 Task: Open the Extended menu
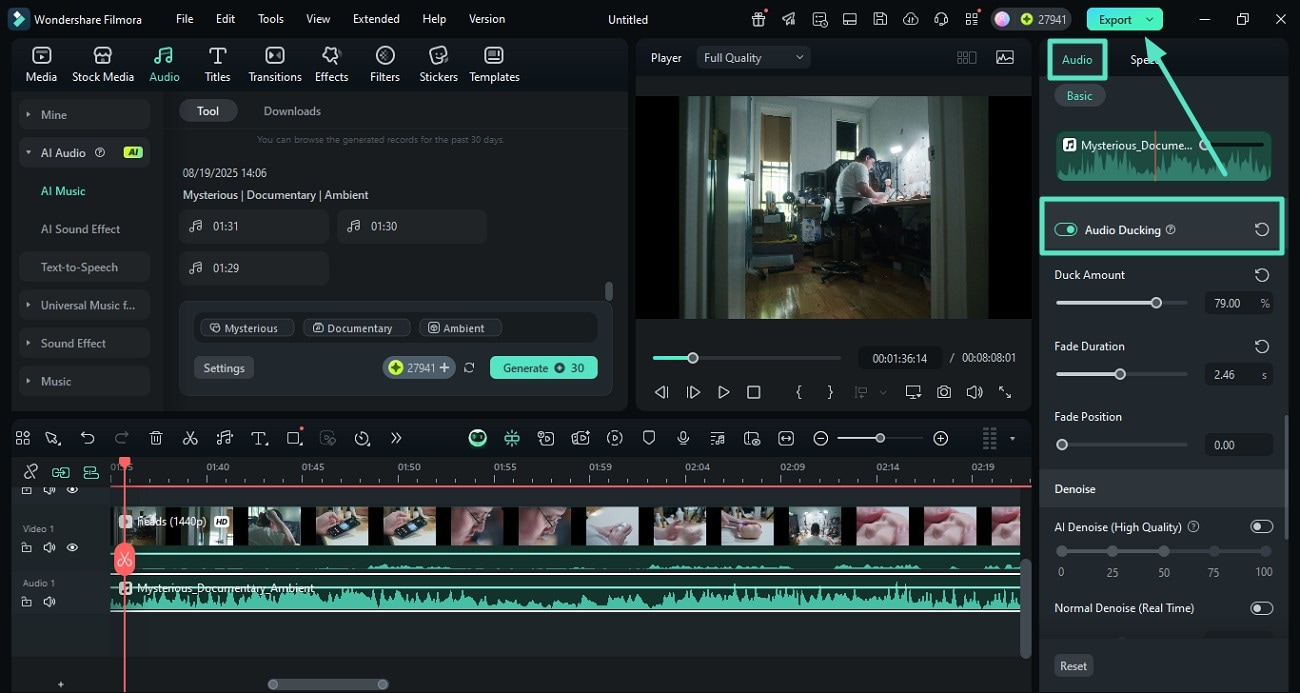pyautogui.click(x=376, y=19)
